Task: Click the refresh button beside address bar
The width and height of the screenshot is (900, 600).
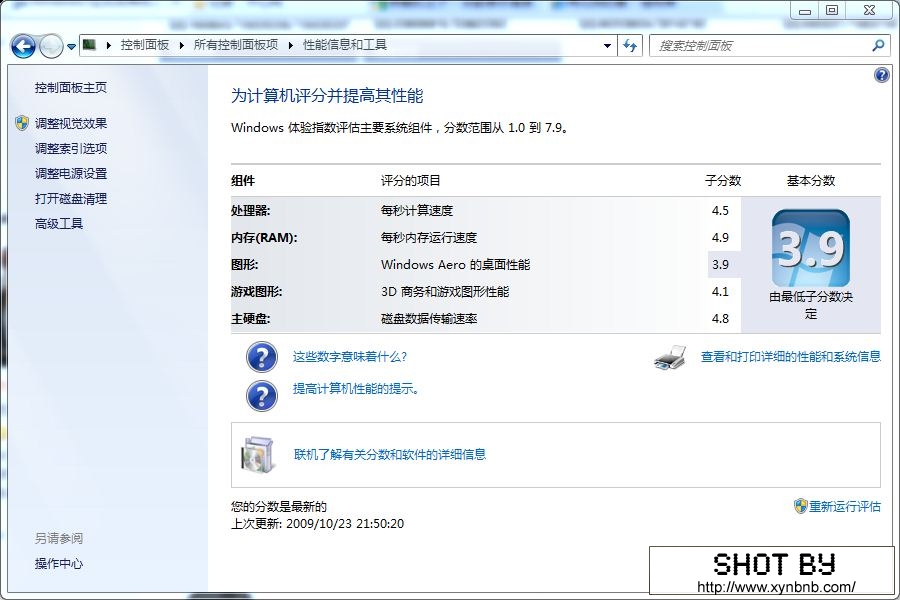Action: click(630, 45)
